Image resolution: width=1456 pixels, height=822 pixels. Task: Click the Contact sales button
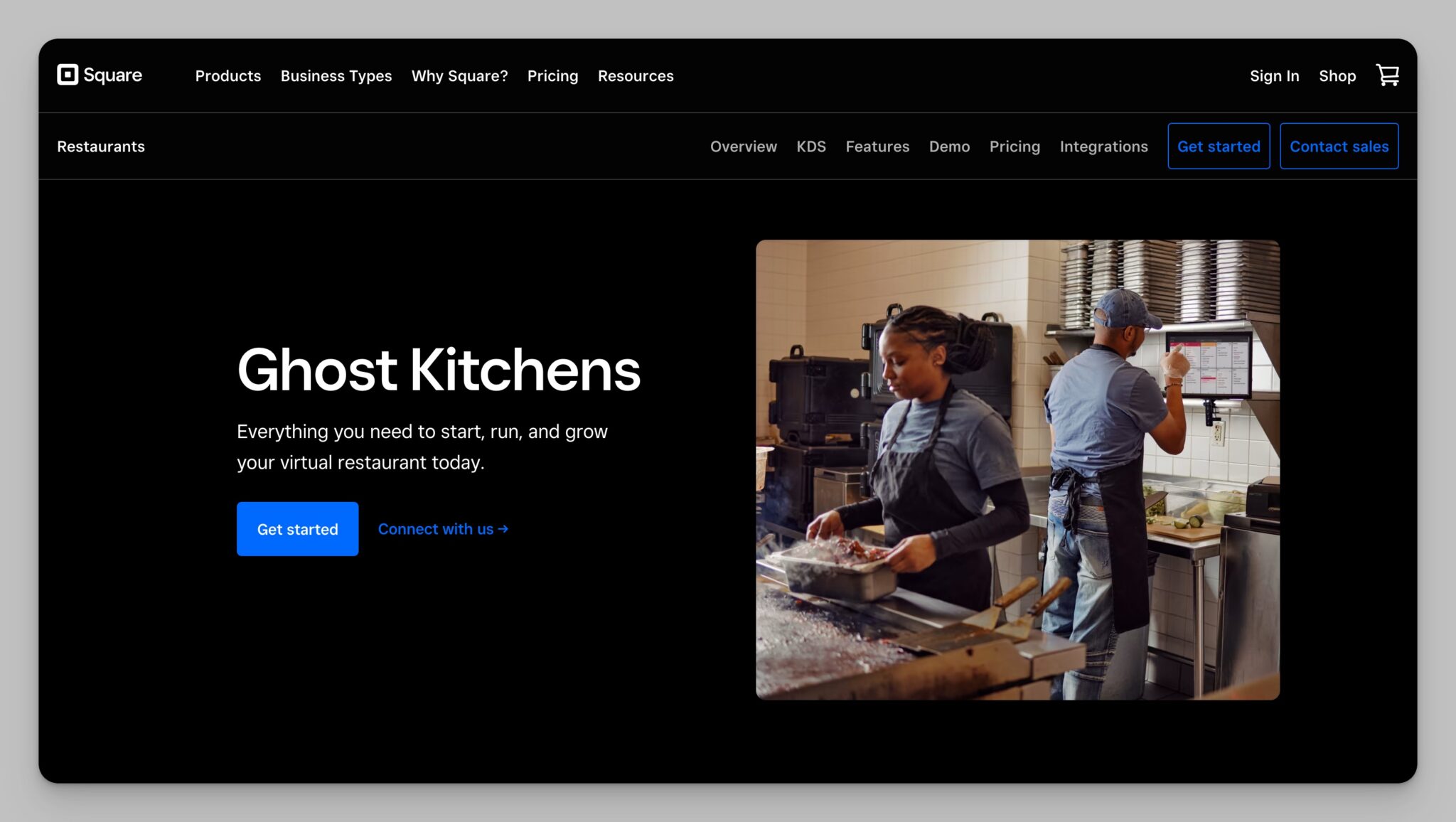(x=1339, y=146)
